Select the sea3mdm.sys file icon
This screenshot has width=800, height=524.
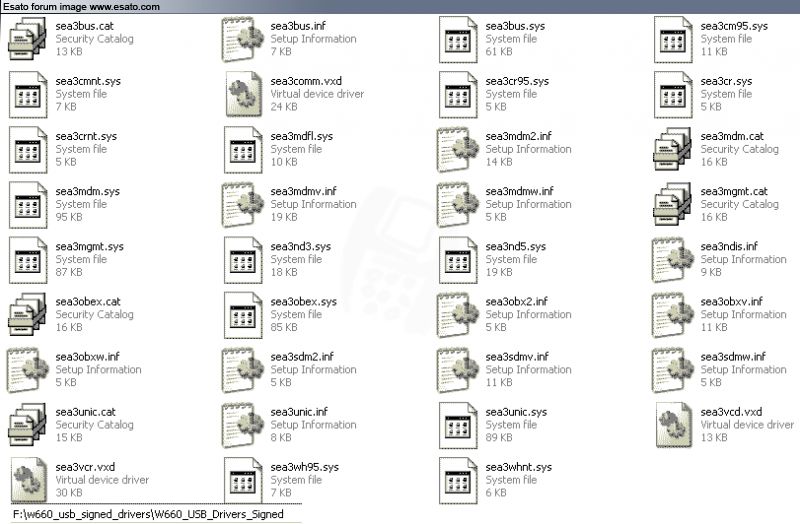(28, 205)
